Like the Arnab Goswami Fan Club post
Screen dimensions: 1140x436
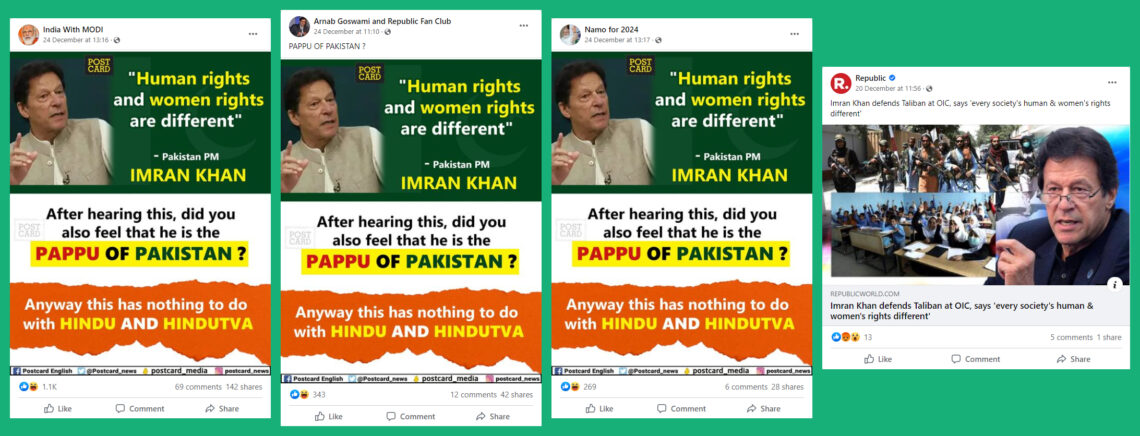328,416
